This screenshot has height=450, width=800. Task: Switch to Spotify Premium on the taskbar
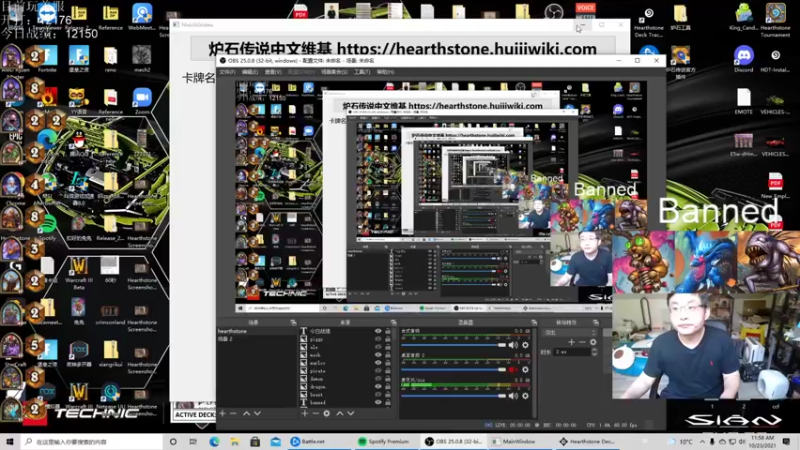point(384,441)
